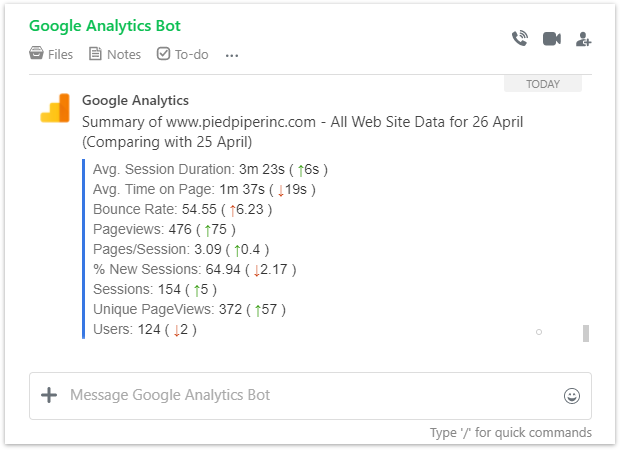Open the emoji picker smiley icon

pos(571,396)
